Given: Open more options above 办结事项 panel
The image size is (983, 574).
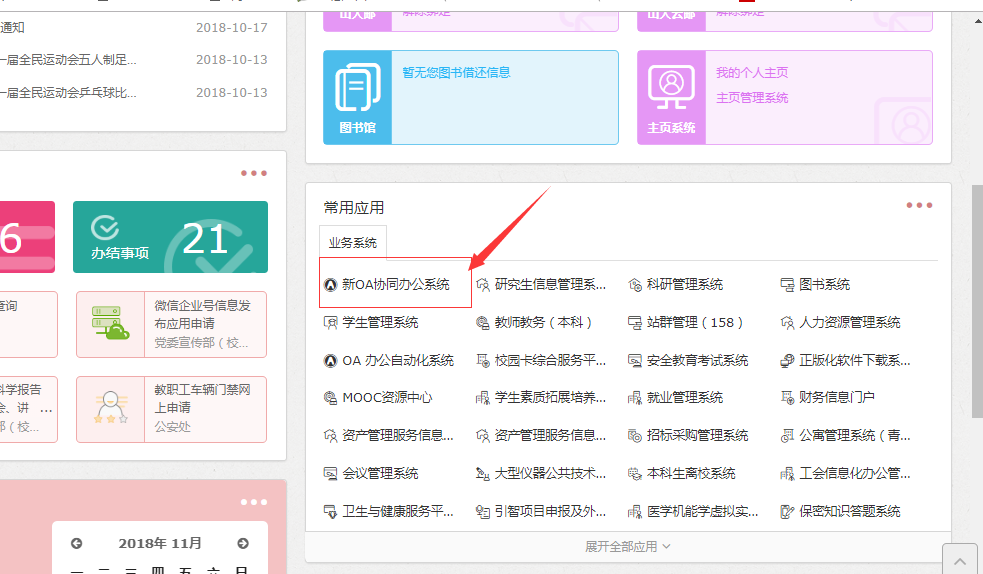Looking at the screenshot, I should coord(253,173).
